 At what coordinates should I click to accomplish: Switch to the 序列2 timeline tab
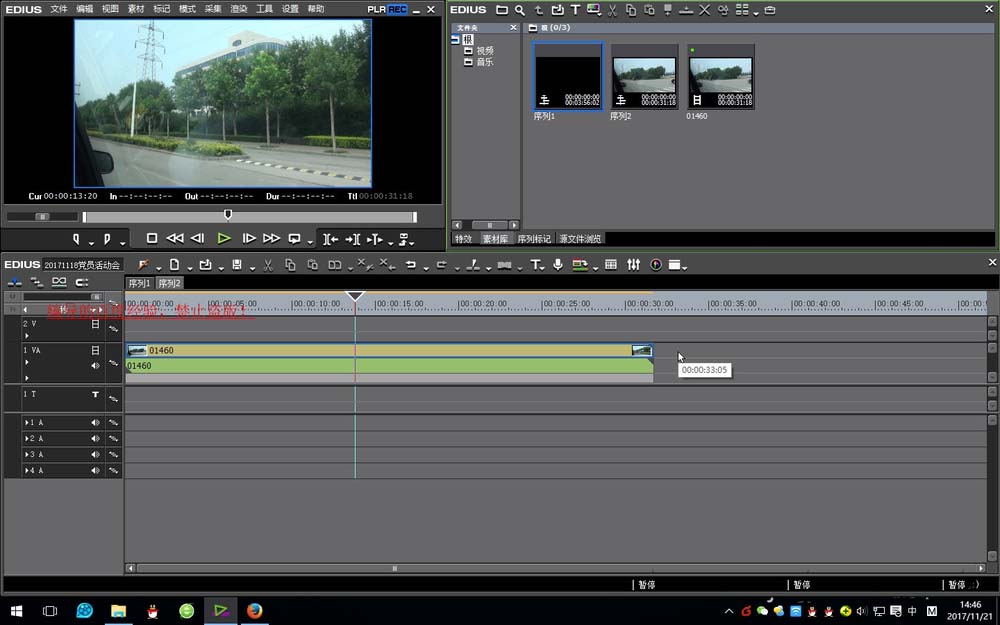coord(170,283)
